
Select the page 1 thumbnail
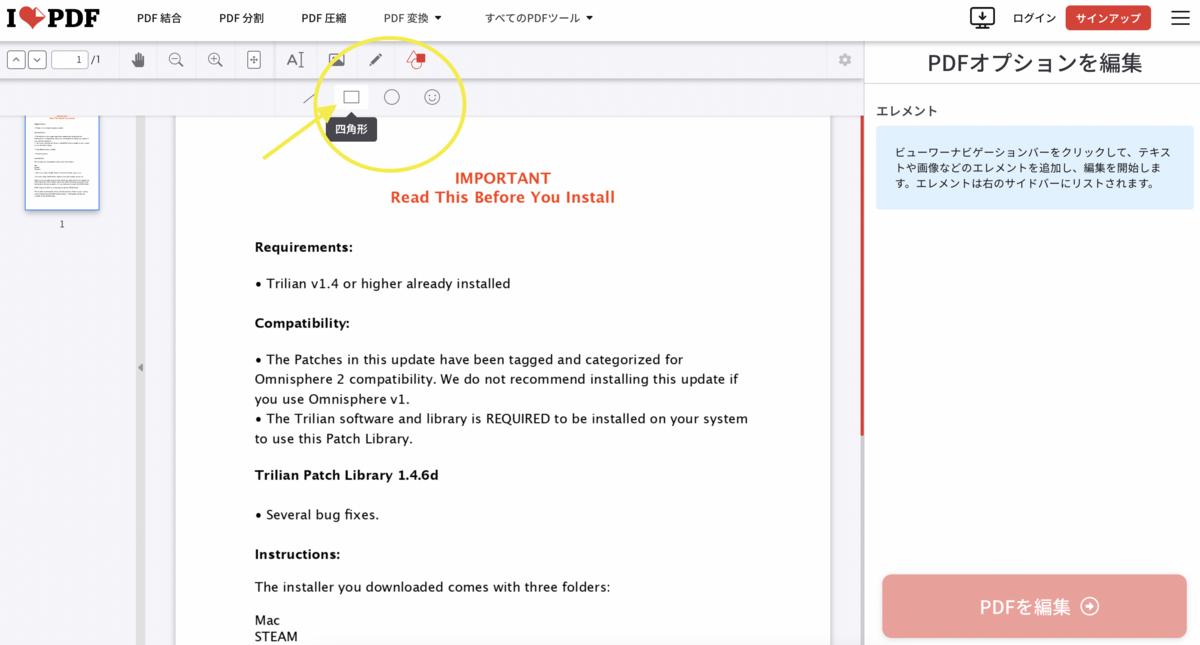pyautogui.click(x=62, y=162)
